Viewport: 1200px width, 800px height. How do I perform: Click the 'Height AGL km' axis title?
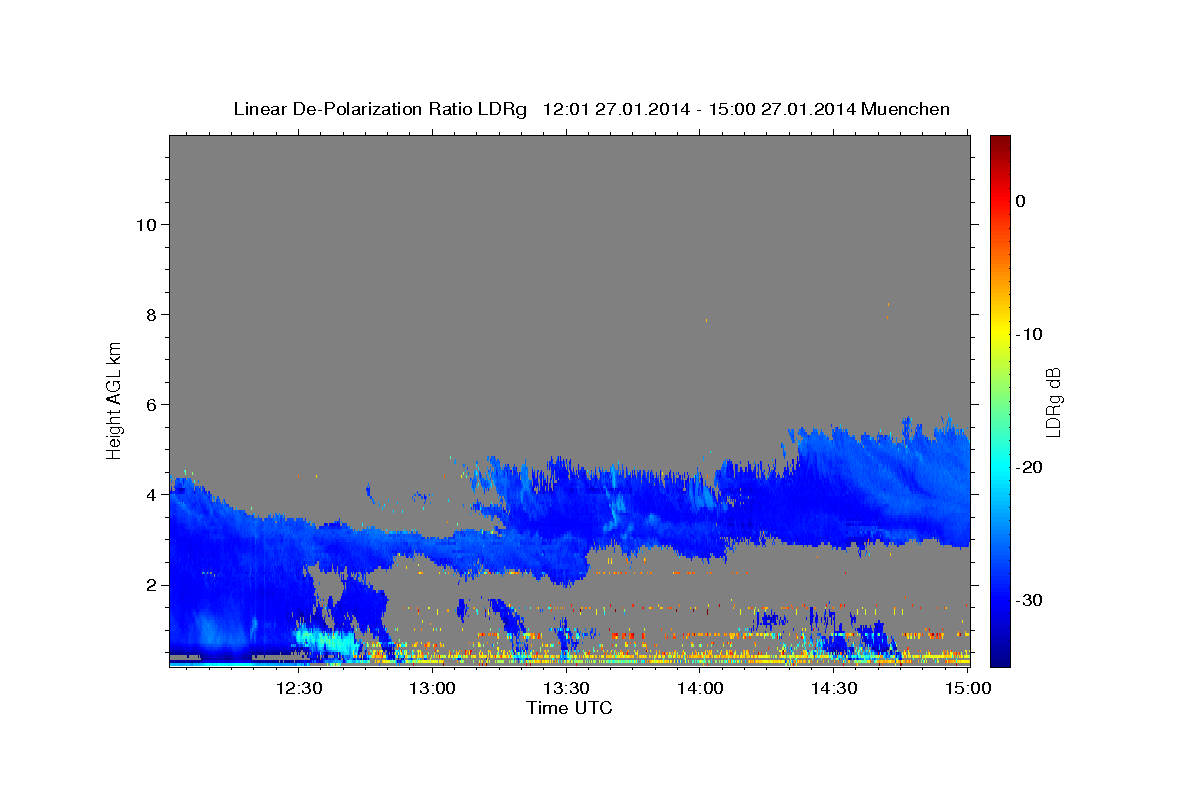click(x=115, y=399)
